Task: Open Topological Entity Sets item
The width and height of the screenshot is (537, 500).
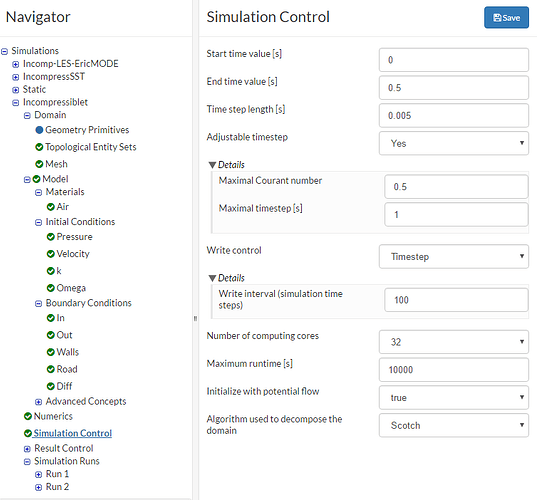Action: pyautogui.click(x=91, y=147)
